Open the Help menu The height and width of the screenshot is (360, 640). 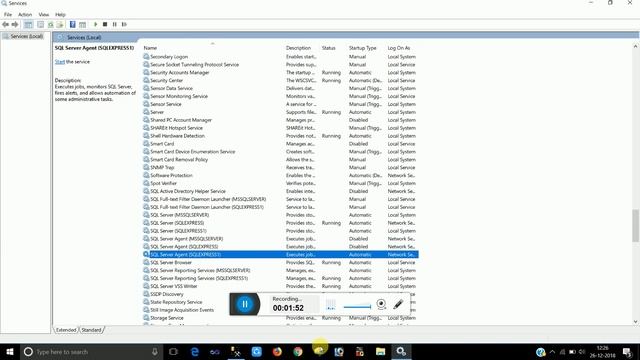pos(60,14)
